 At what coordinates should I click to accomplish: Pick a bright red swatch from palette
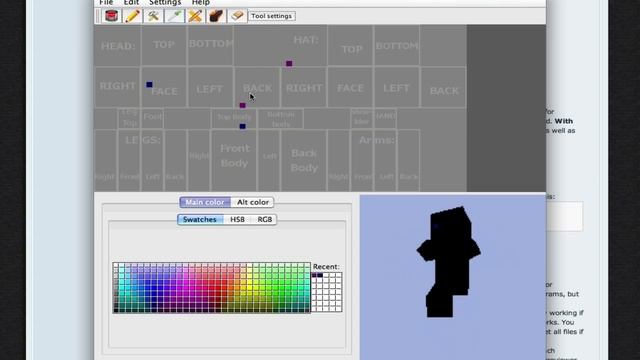pos(218,288)
